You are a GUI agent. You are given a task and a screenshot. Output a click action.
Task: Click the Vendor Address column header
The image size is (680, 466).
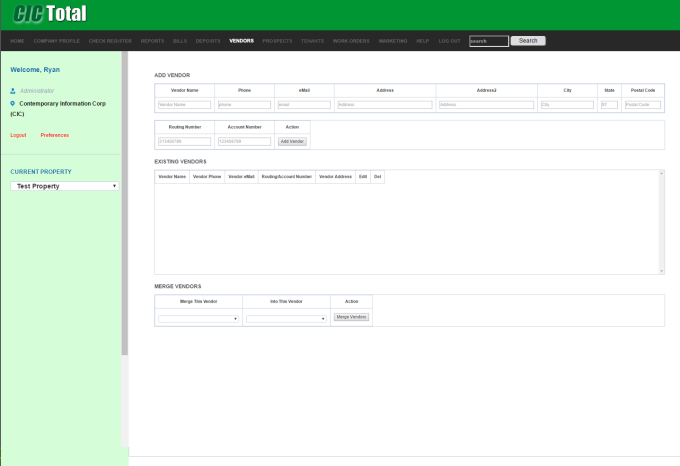[x=335, y=177]
